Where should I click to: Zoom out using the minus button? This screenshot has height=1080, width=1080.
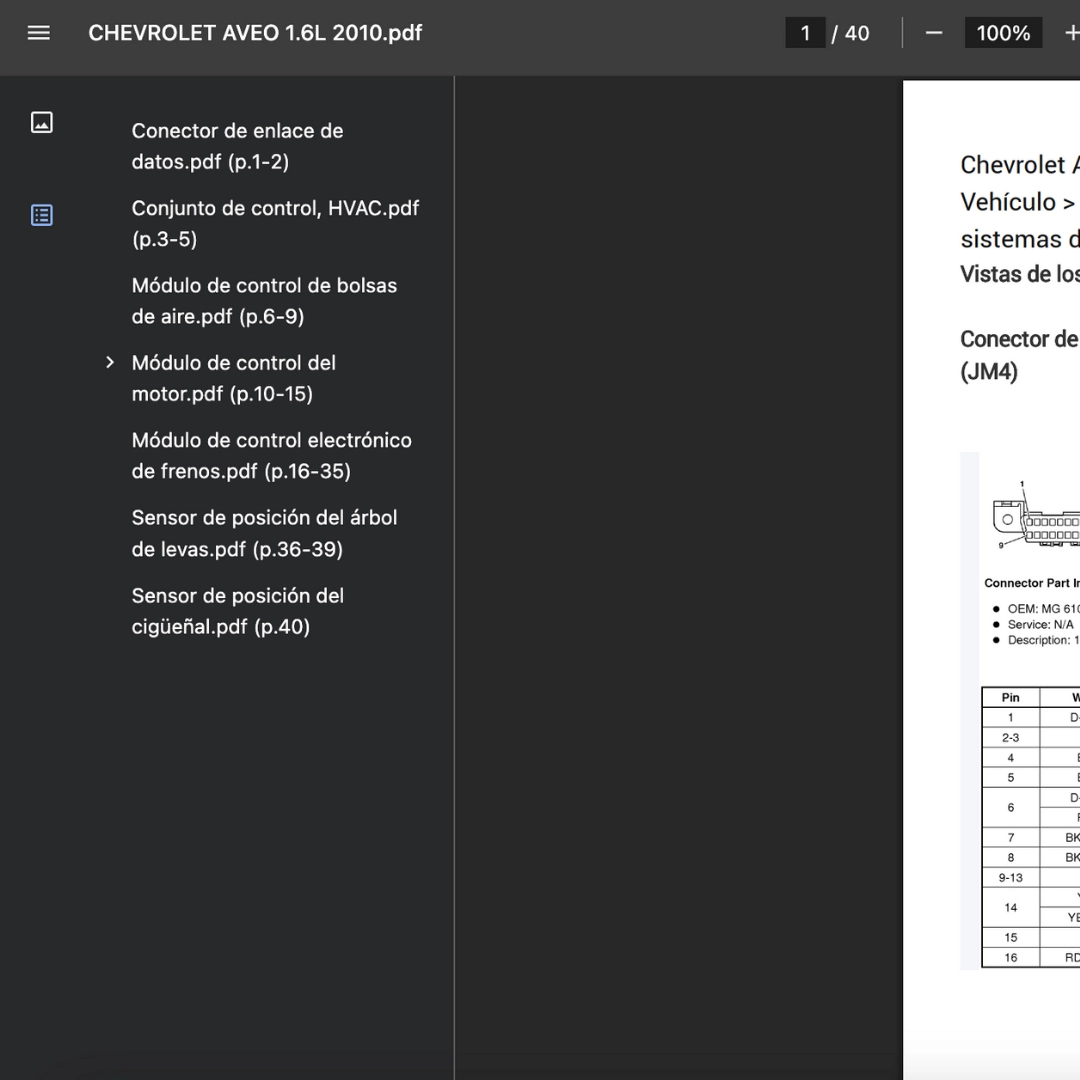(934, 33)
